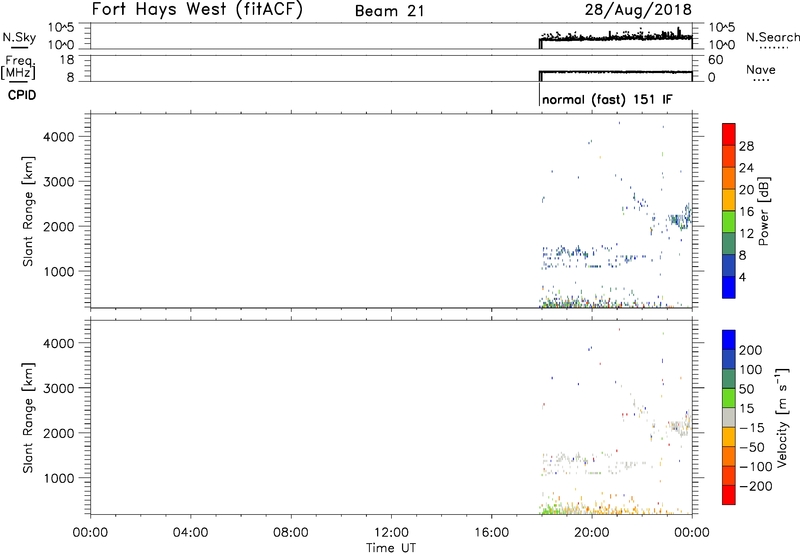Click the flat frequency trace in Freq. panel

(x=616, y=72)
